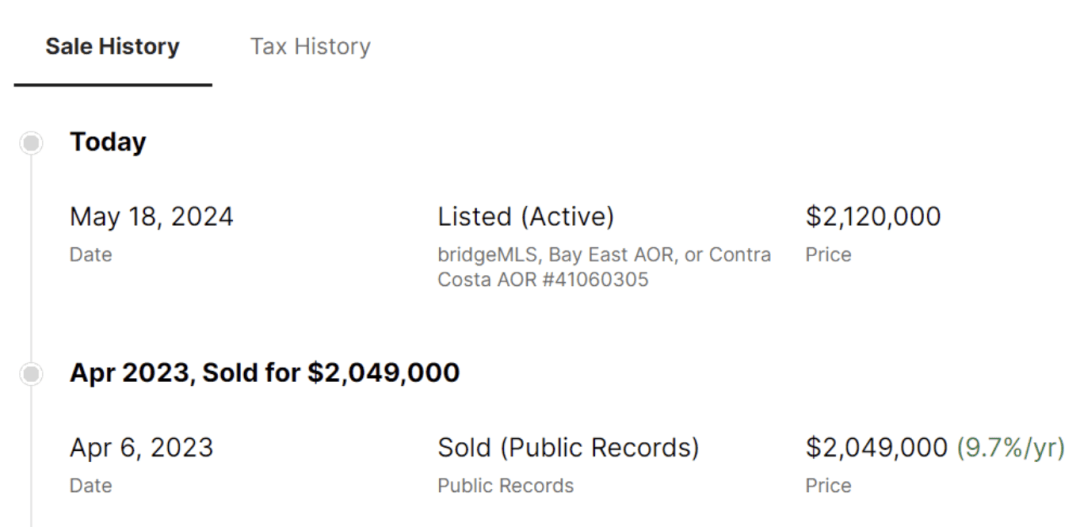
Task: Click the Price label under $2,049,000
Action: [x=828, y=486]
